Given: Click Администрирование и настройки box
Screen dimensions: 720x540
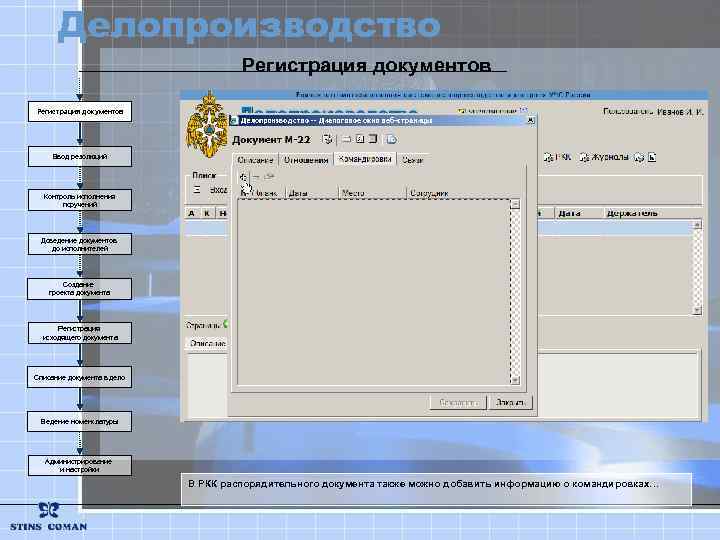Looking at the screenshot, I should (x=80, y=466).
